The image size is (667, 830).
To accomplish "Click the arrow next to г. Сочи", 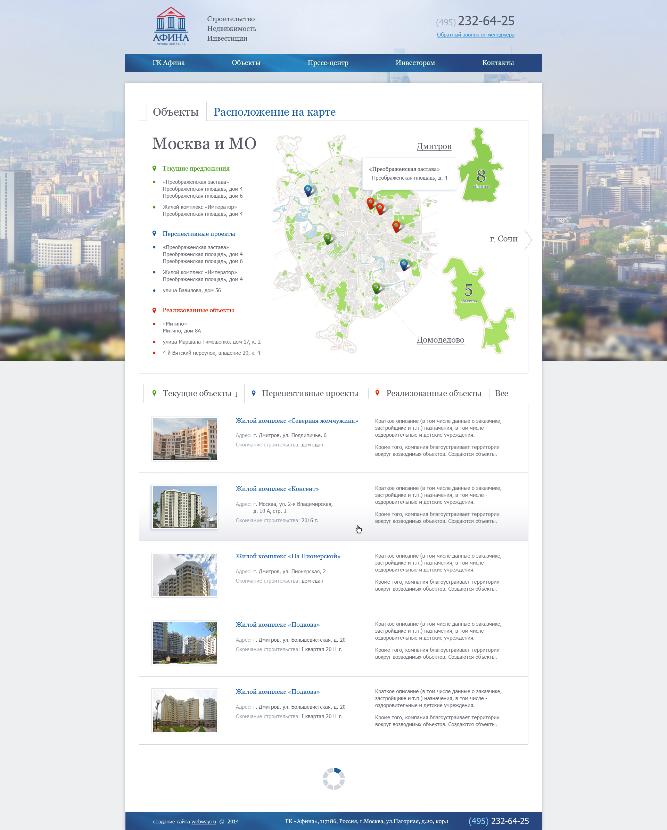I will pos(527,239).
